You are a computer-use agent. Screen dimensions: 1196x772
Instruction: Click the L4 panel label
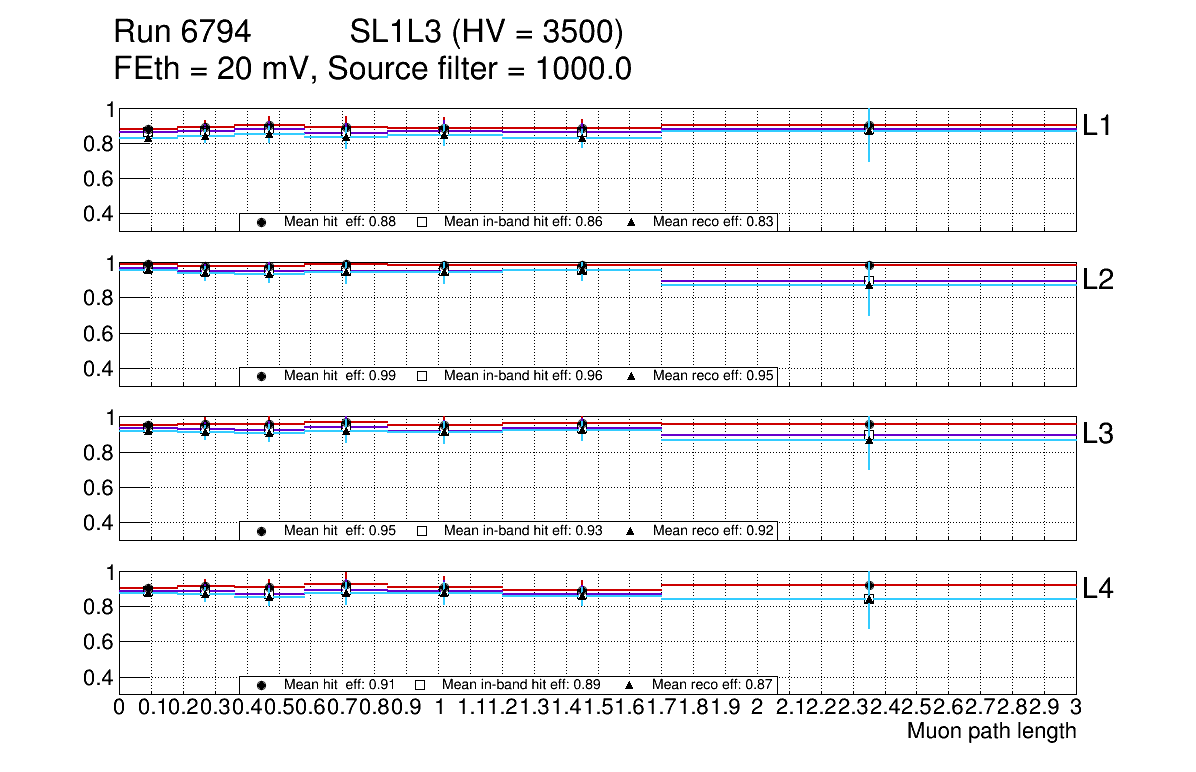tap(1098, 589)
